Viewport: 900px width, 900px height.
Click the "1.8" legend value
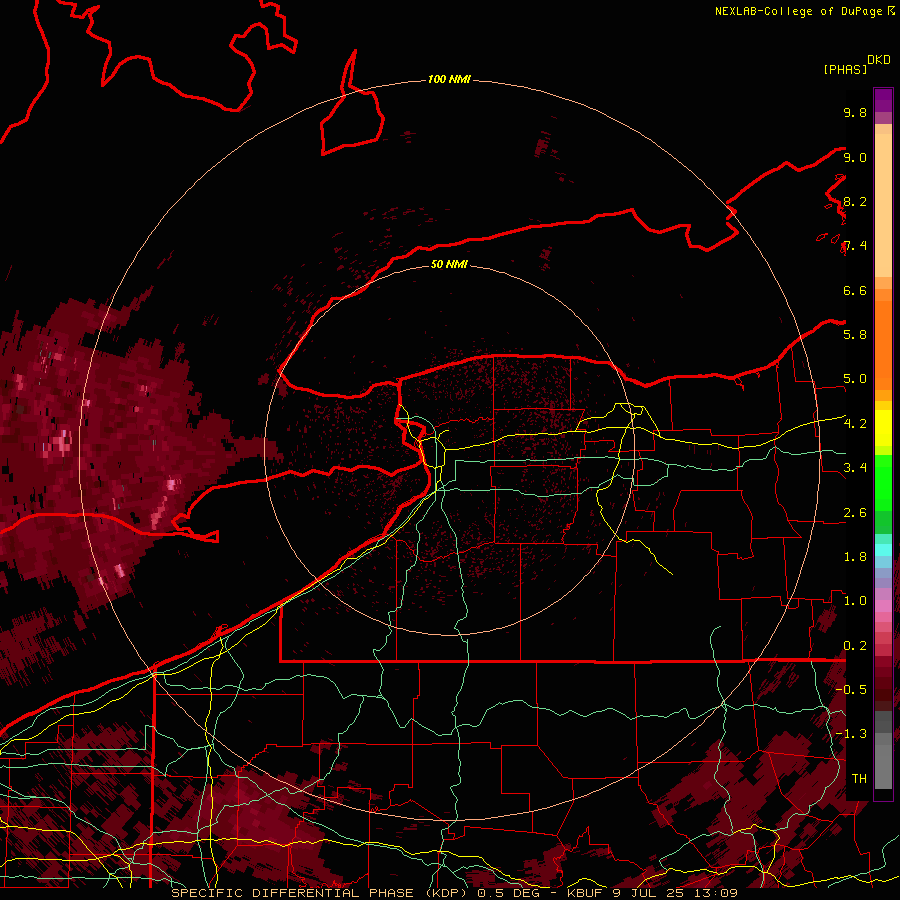(855, 557)
